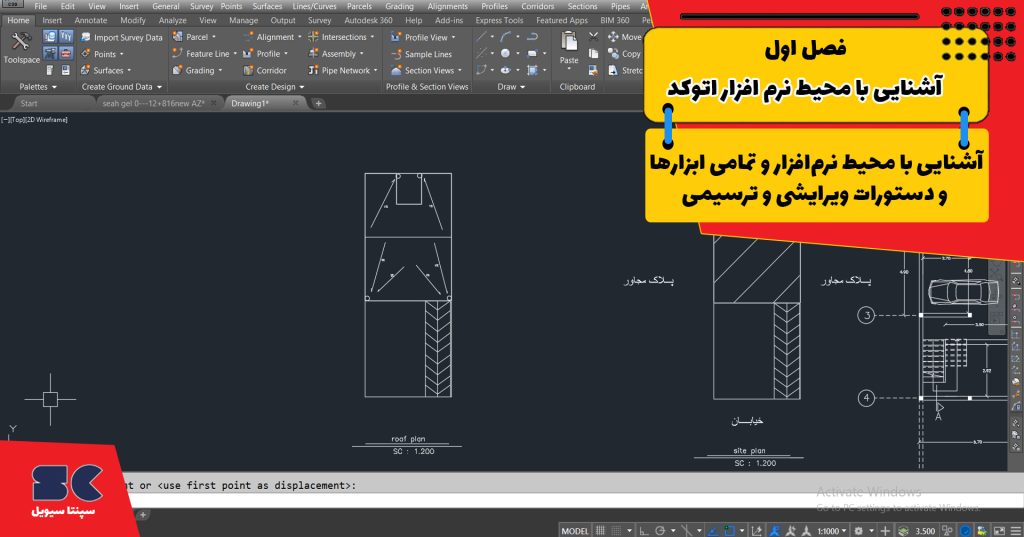1024x537 pixels.
Task: Open the Express Tools ribbon tab
Action: tap(499, 20)
